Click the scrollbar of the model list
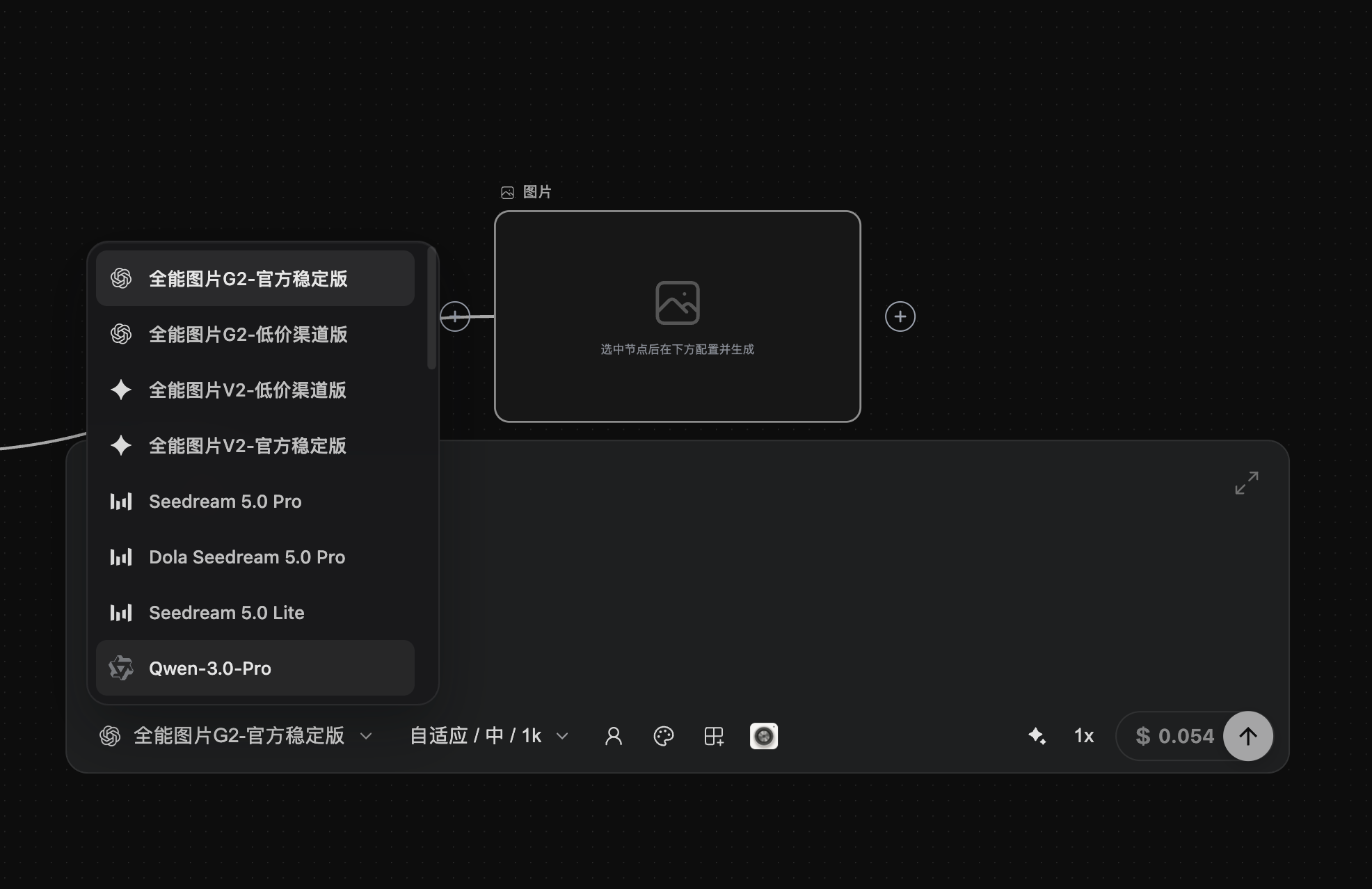1372x889 pixels. 432,309
